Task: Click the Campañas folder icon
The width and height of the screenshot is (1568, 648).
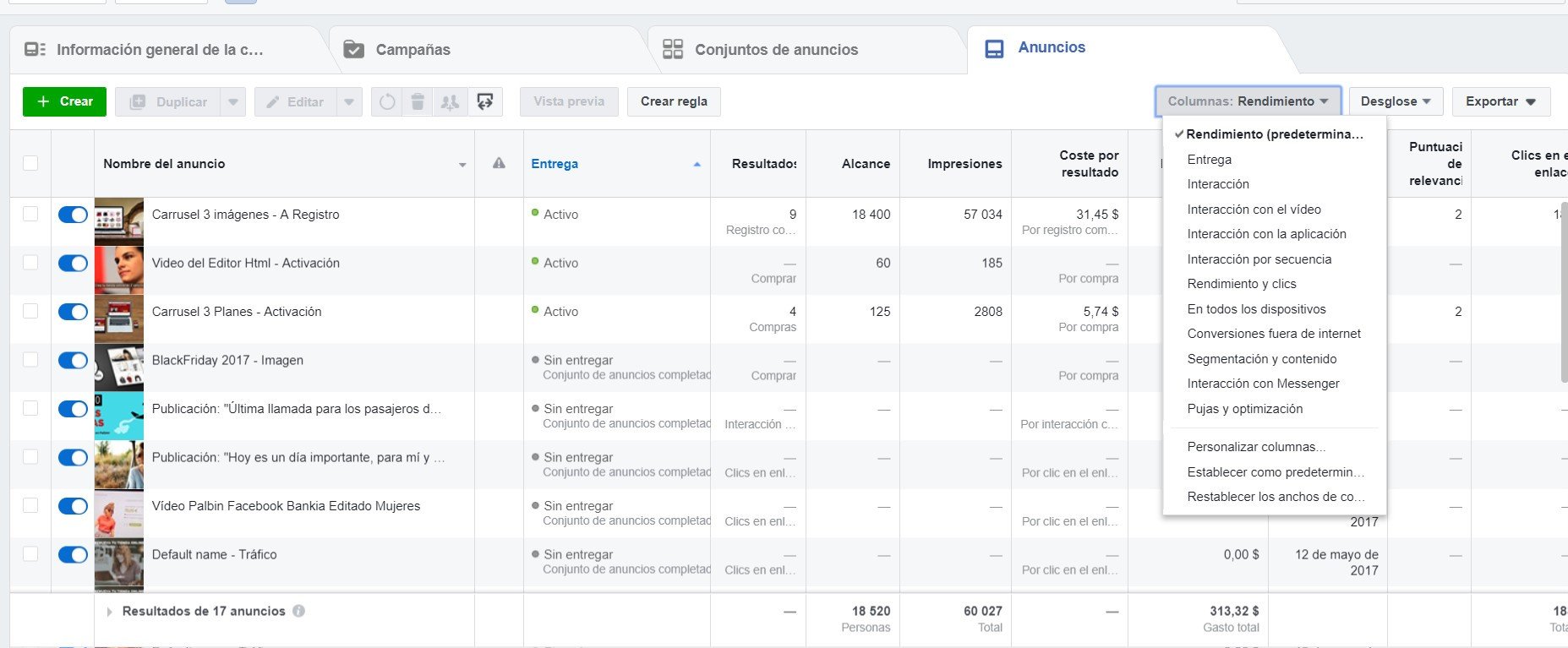Action: click(x=354, y=50)
